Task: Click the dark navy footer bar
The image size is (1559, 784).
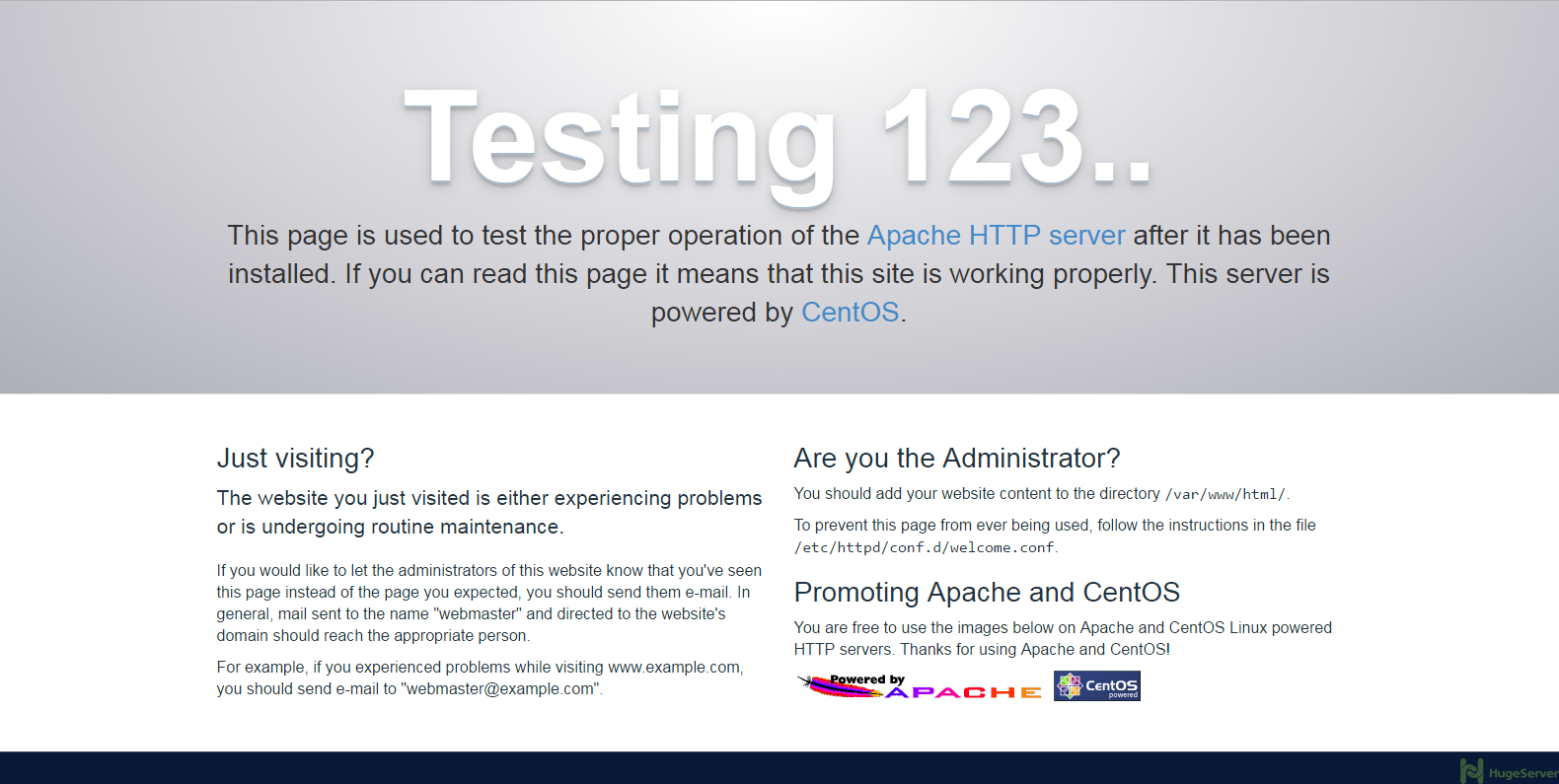Action: coord(779,768)
